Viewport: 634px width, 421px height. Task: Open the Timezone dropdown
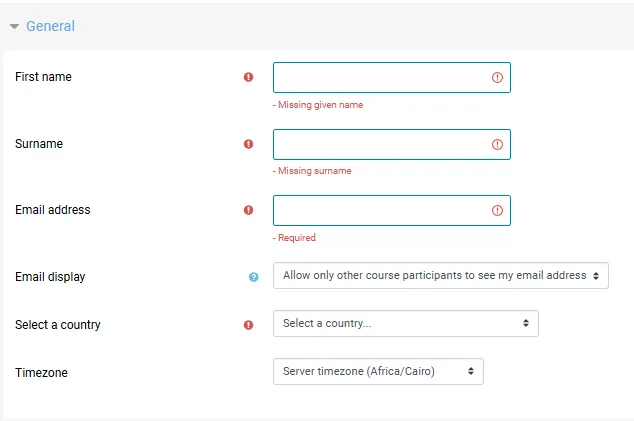[x=378, y=371]
